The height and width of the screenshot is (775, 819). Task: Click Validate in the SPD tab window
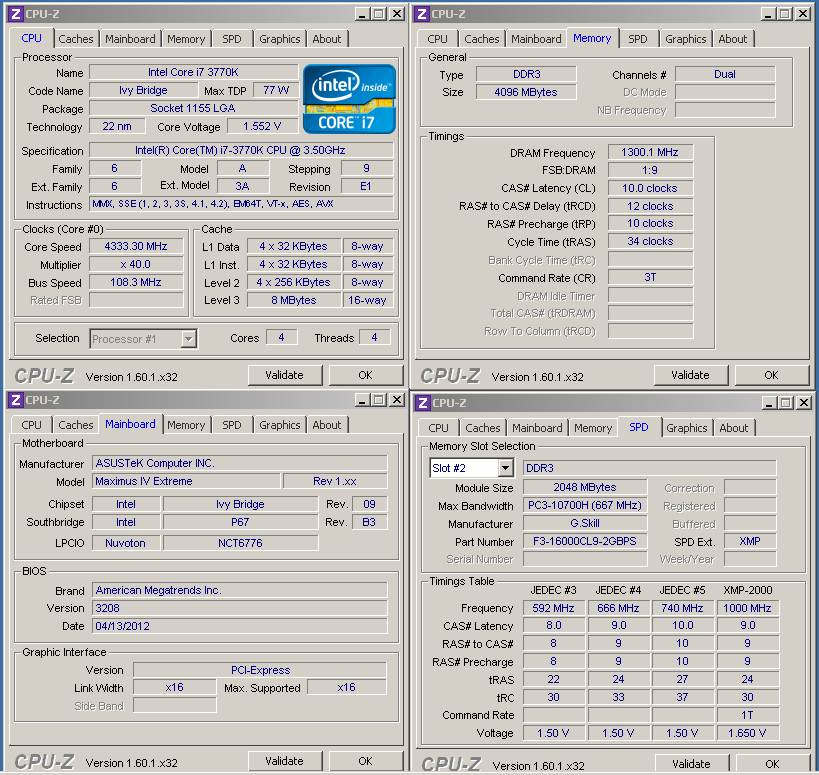(692, 764)
